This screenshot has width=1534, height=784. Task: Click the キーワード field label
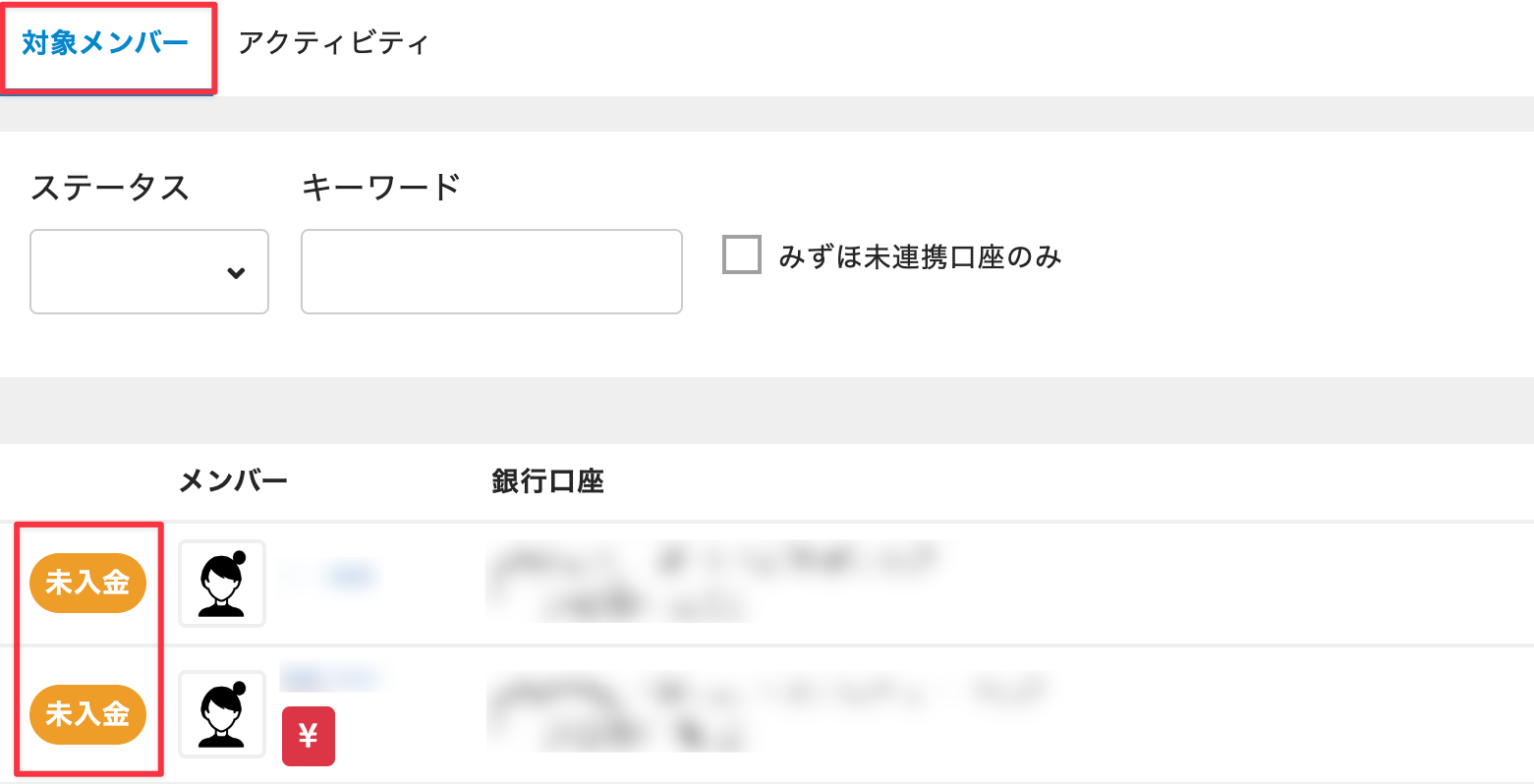pyautogui.click(x=381, y=187)
